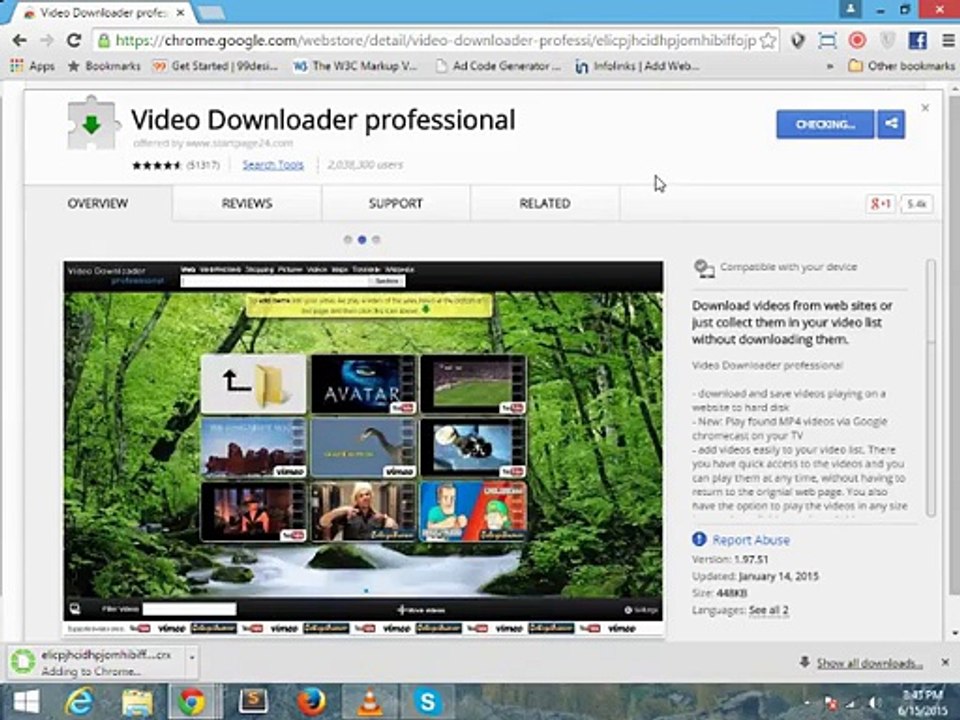Open Infolinks Add Web bookmark
The height and width of the screenshot is (720, 960).
click(x=637, y=66)
